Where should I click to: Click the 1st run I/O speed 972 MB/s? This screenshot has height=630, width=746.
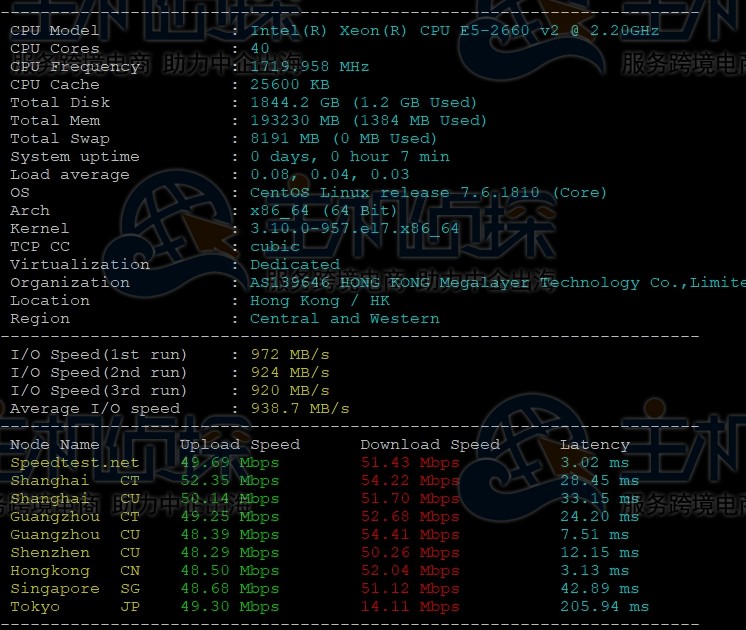click(x=290, y=354)
